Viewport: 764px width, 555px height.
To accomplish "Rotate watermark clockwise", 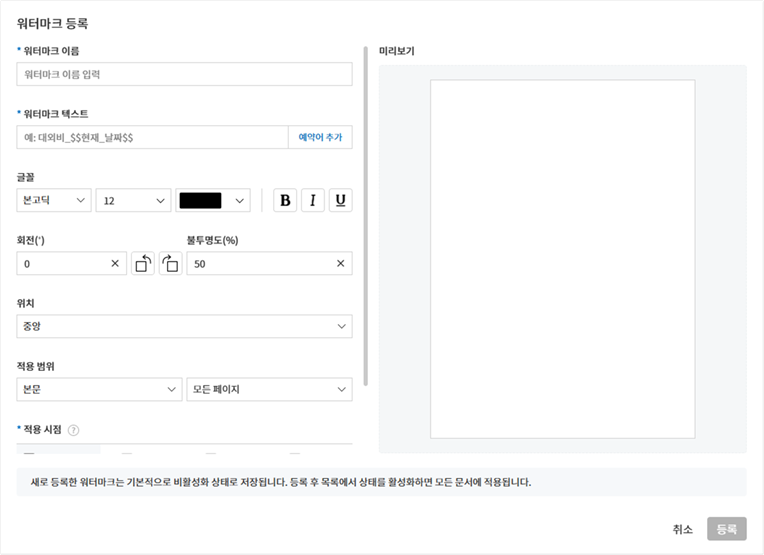I will tap(170, 264).
